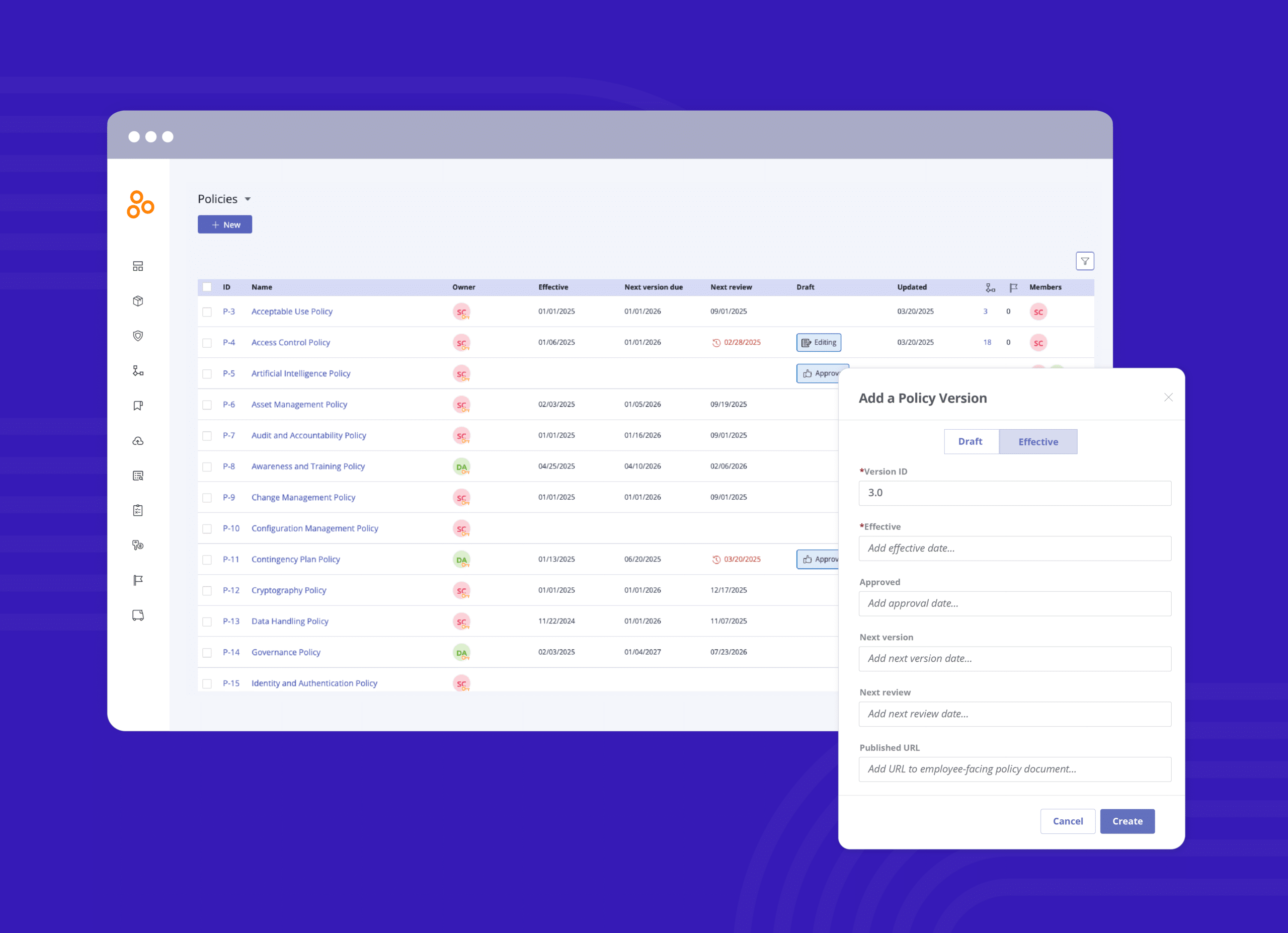This screenshot has width=1288, height=933.
Task: Switch to the Draft tab in dialog
Action: point(970,441)
